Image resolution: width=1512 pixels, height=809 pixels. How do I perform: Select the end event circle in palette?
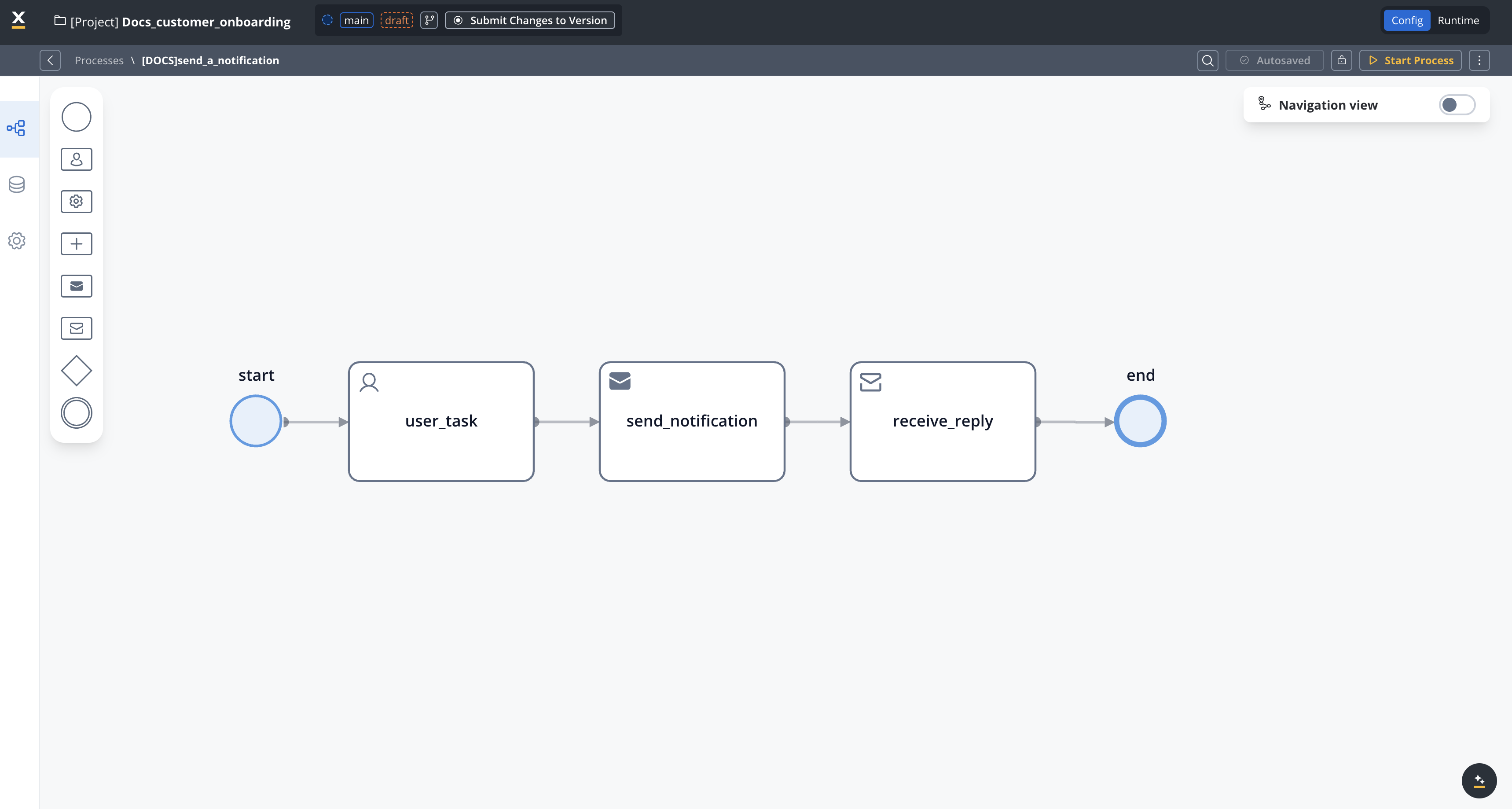click(76, 413)
